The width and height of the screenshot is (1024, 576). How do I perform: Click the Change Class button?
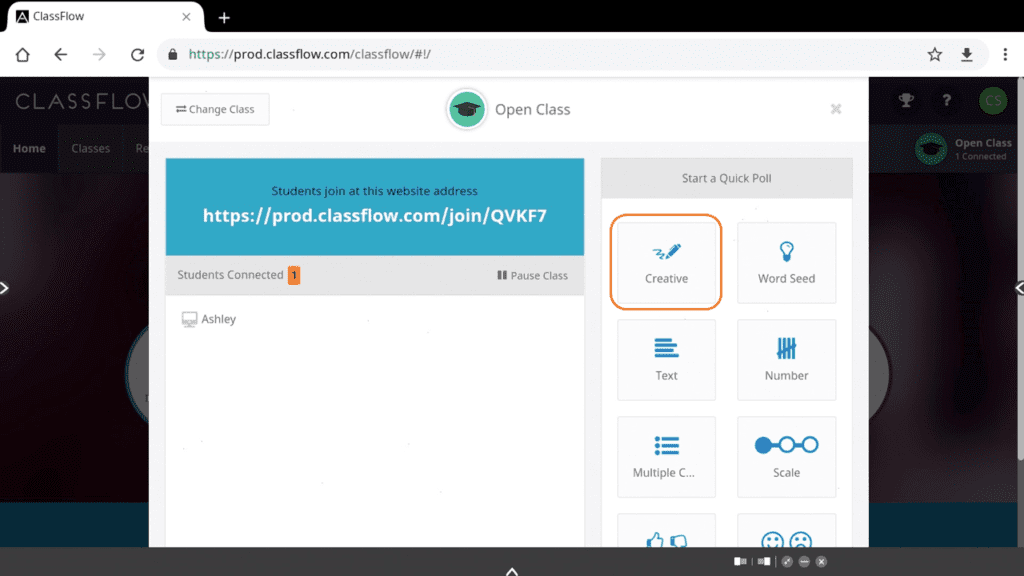(215, 110)
